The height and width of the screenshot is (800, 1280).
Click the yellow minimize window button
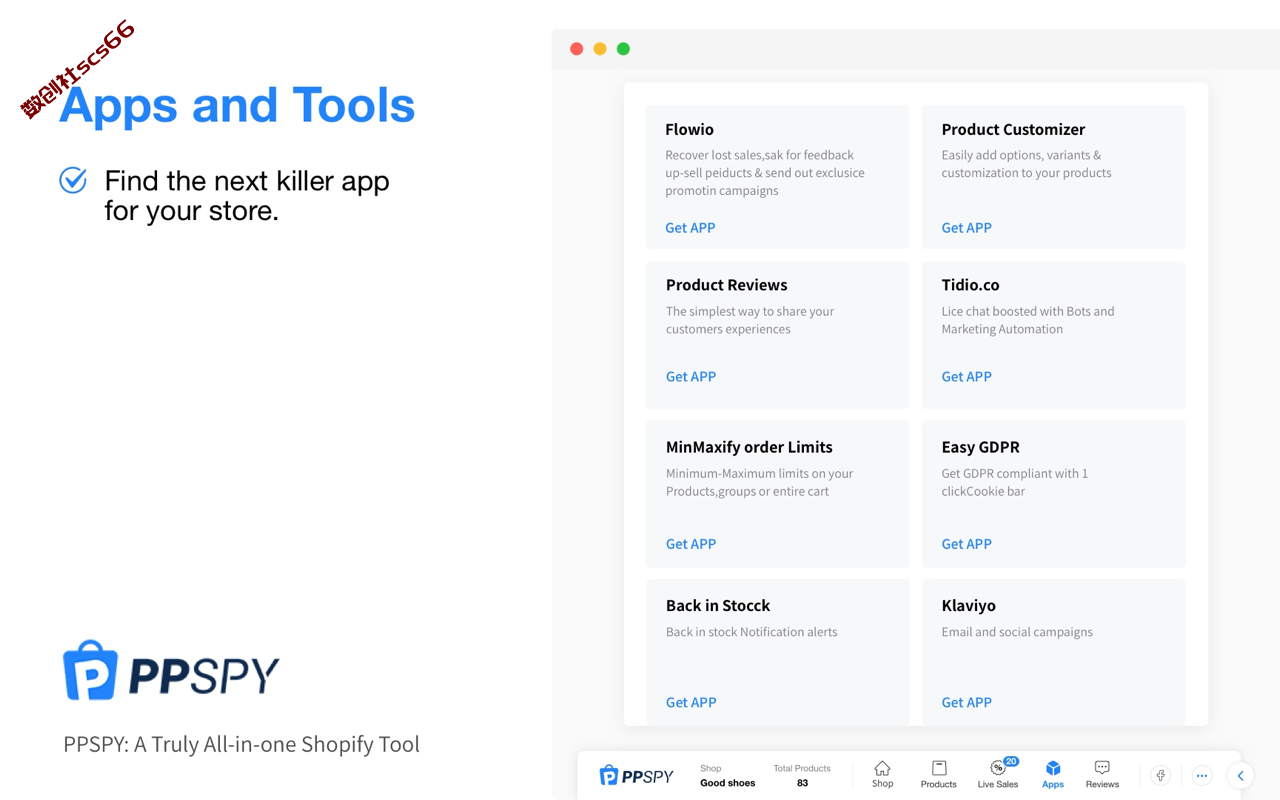point(600,49)
